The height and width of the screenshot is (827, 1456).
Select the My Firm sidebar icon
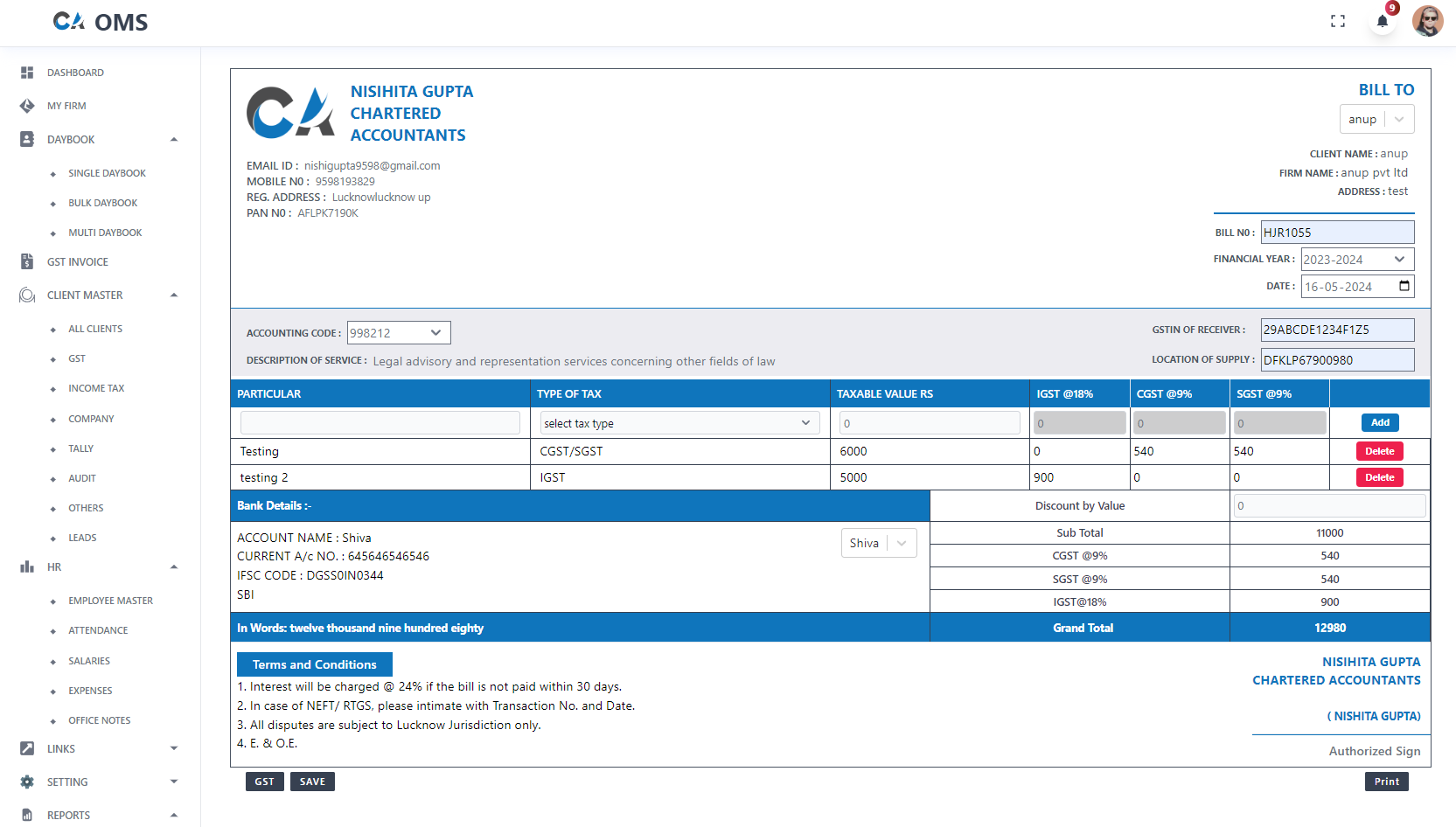click(26, 105)
